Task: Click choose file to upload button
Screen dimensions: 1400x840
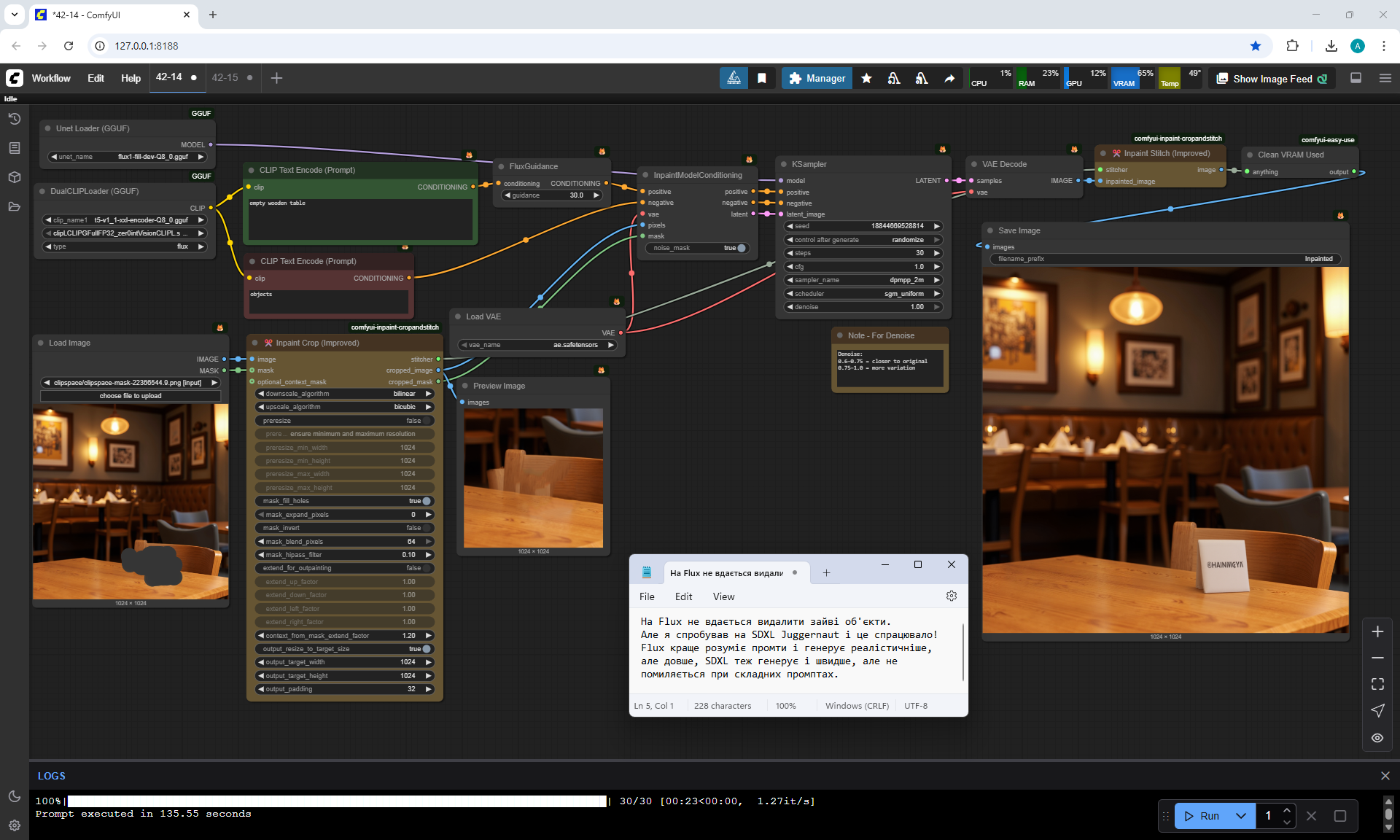Action: point(131,396)
